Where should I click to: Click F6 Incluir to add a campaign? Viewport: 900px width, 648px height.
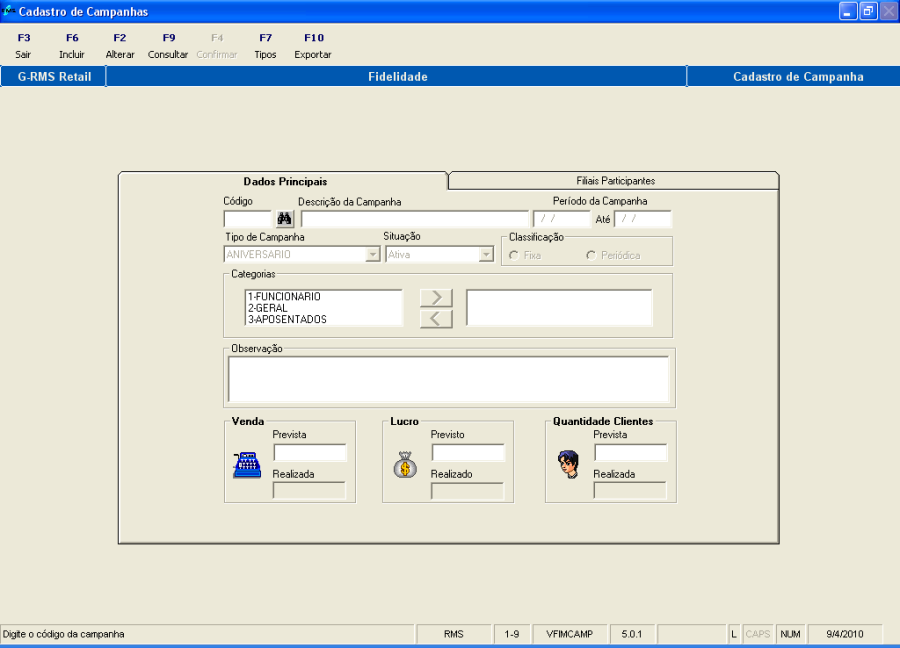pos(72,46)
